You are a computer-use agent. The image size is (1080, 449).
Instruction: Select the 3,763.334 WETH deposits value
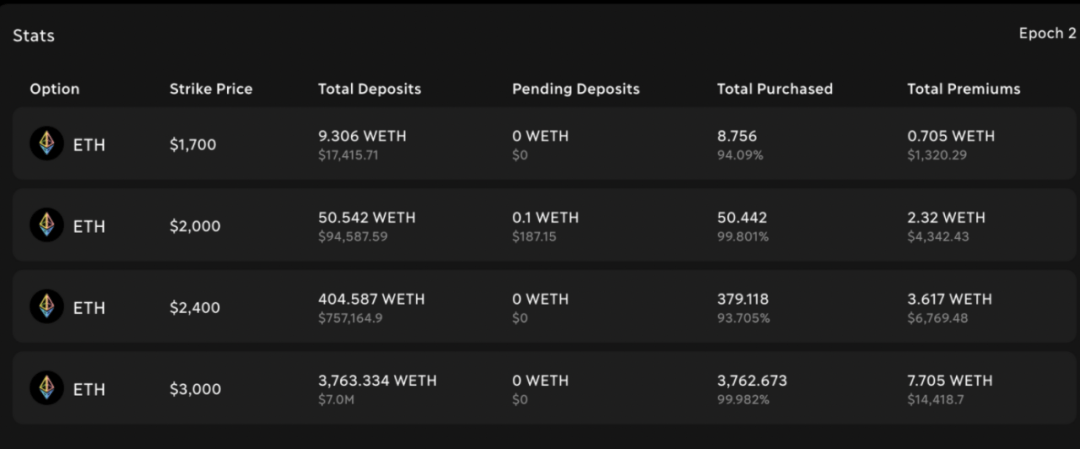point(377,380)
